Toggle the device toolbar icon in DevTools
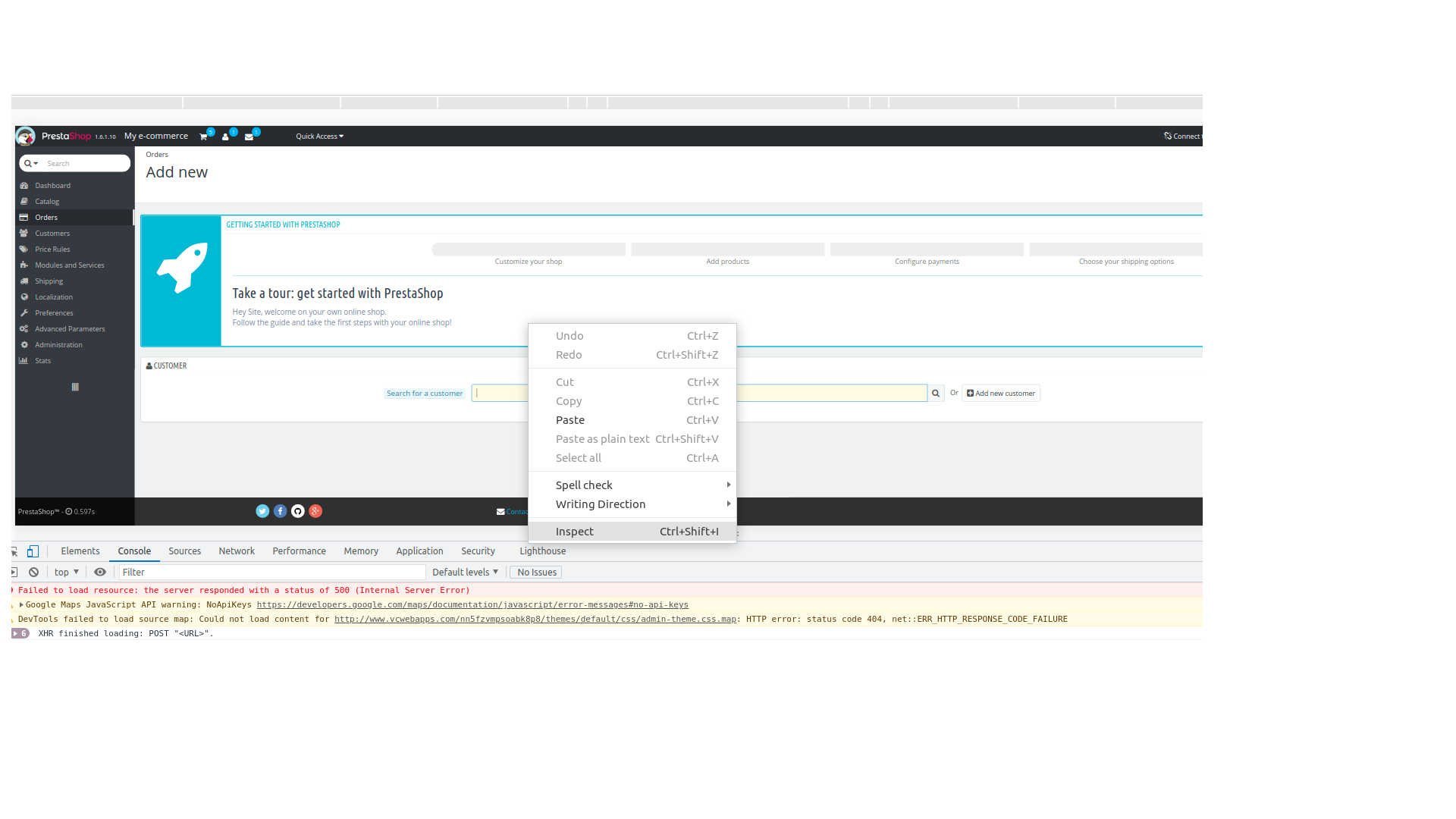Image resolution: width=1456 pixels, height=819 pixels. pos(33,551)
